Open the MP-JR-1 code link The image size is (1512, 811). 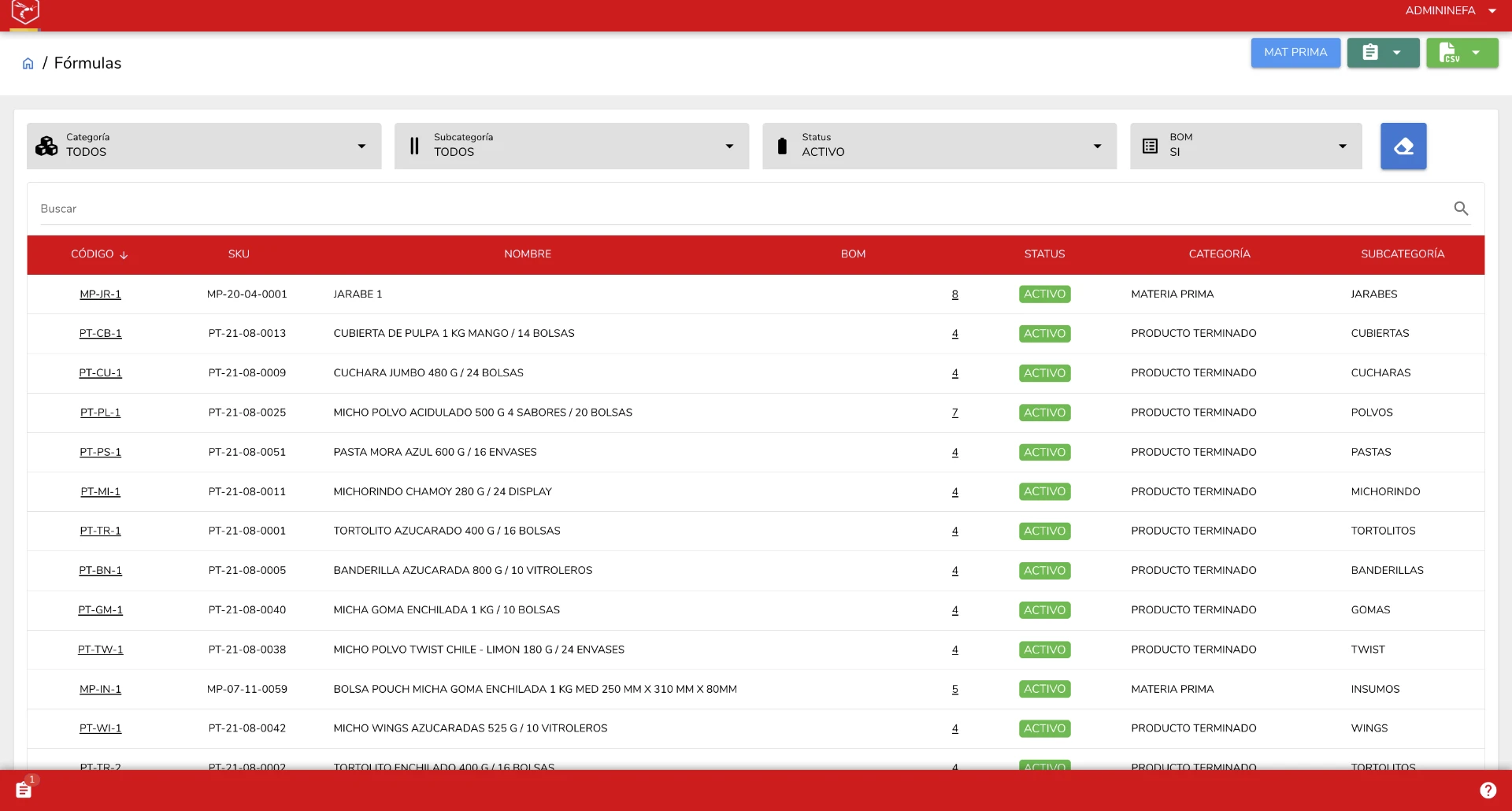(100, 294)
